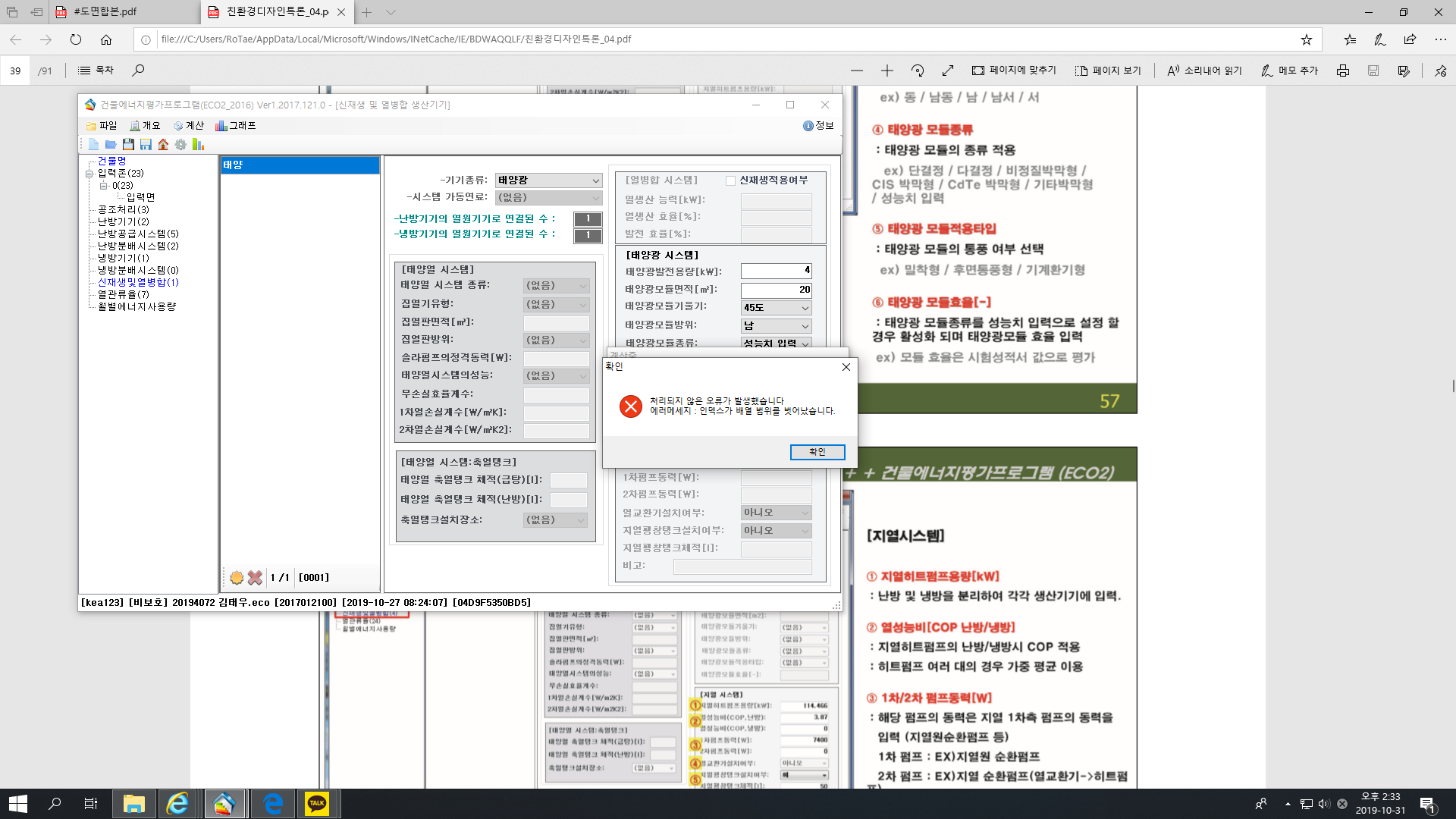Click the gear calculation toolbar icon
Image resolution: width=1456 pixels, height=819 pixels.
[x=180, y=145]
